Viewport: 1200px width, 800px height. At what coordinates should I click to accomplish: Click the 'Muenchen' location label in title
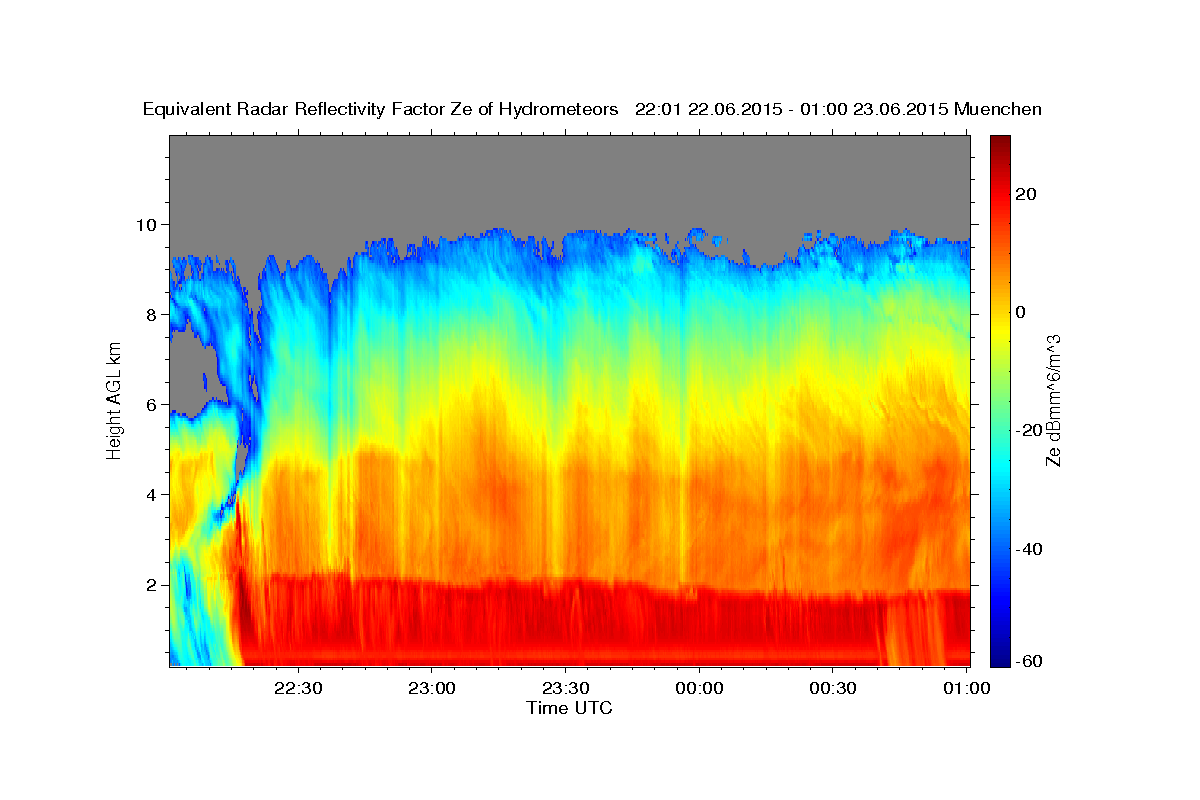pos(998,109)
